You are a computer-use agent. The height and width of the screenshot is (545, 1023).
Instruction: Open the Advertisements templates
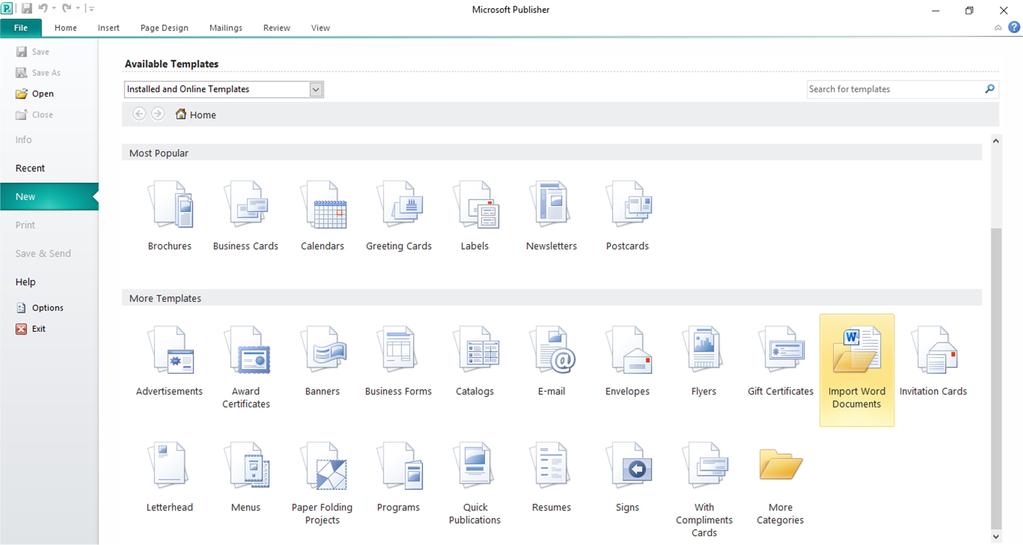(170, 362)
